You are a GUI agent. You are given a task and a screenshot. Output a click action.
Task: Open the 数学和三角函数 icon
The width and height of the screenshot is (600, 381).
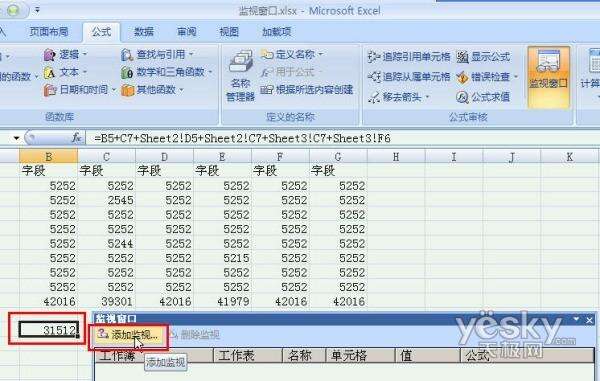click(x=127, y=72)
